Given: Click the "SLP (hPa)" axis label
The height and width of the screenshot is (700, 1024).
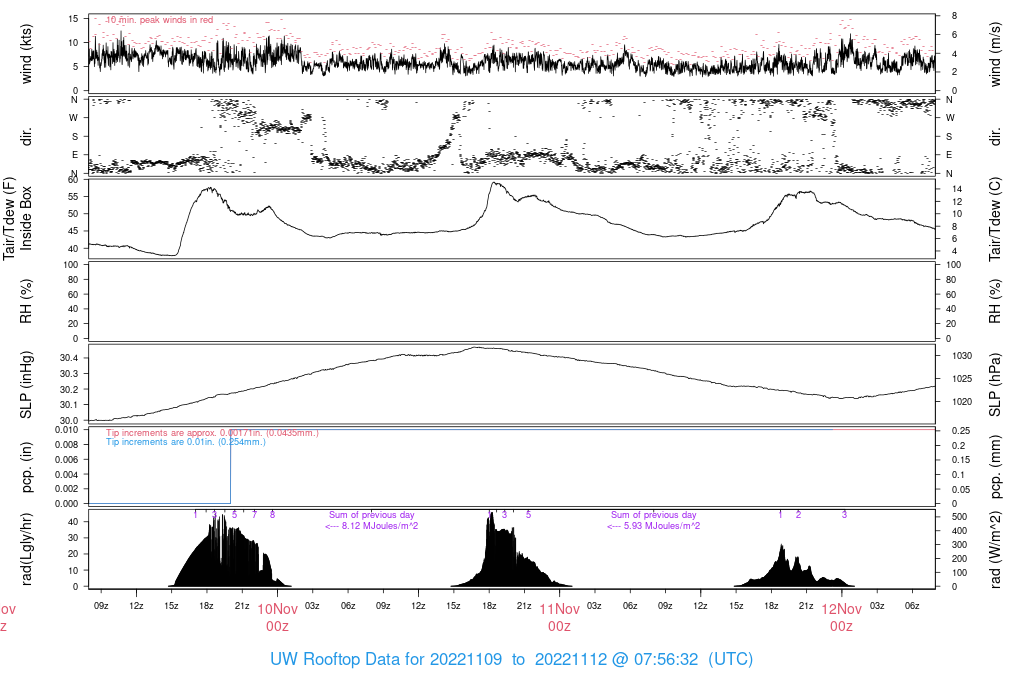Looking at the screenshot, I should pyautogui.click(x=995, y=385).
